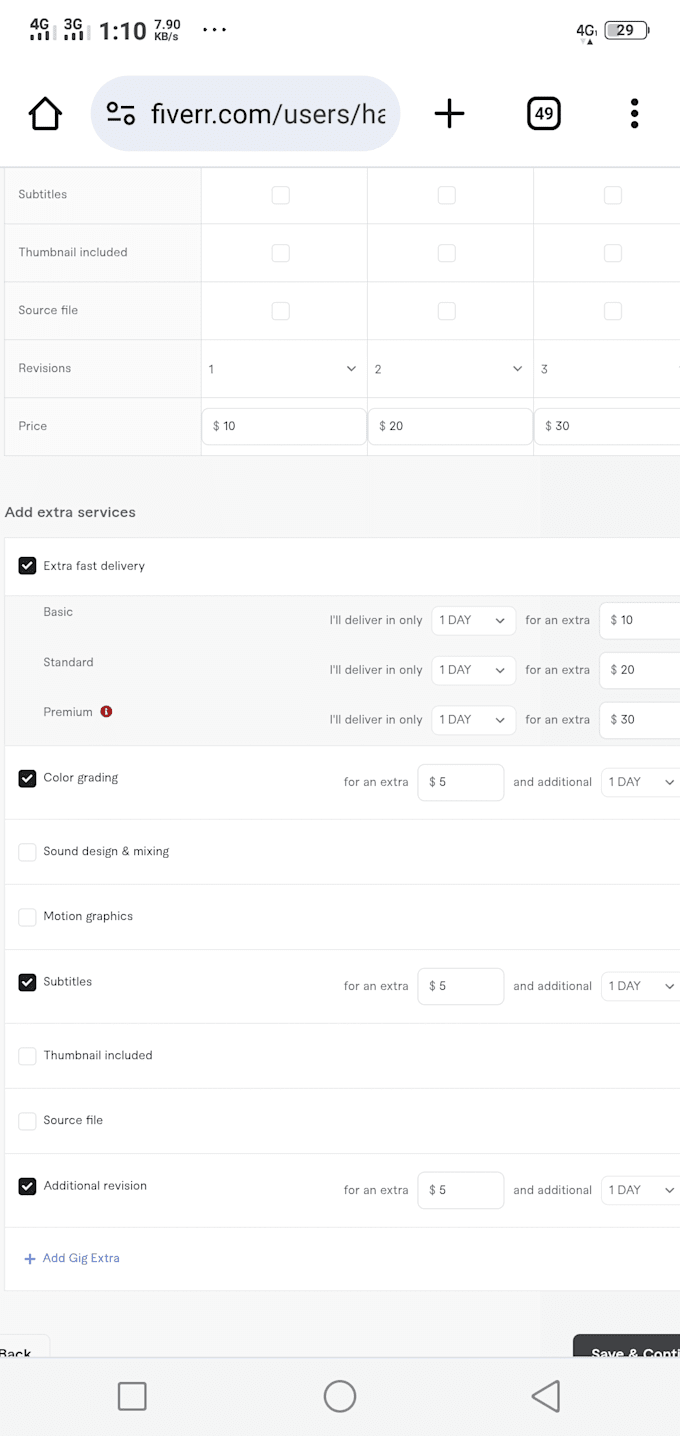Image resolution: width=680 pixels, height=1436 pixels.
Task: Edit Subtitles extra price field
Action: point(461,986)
